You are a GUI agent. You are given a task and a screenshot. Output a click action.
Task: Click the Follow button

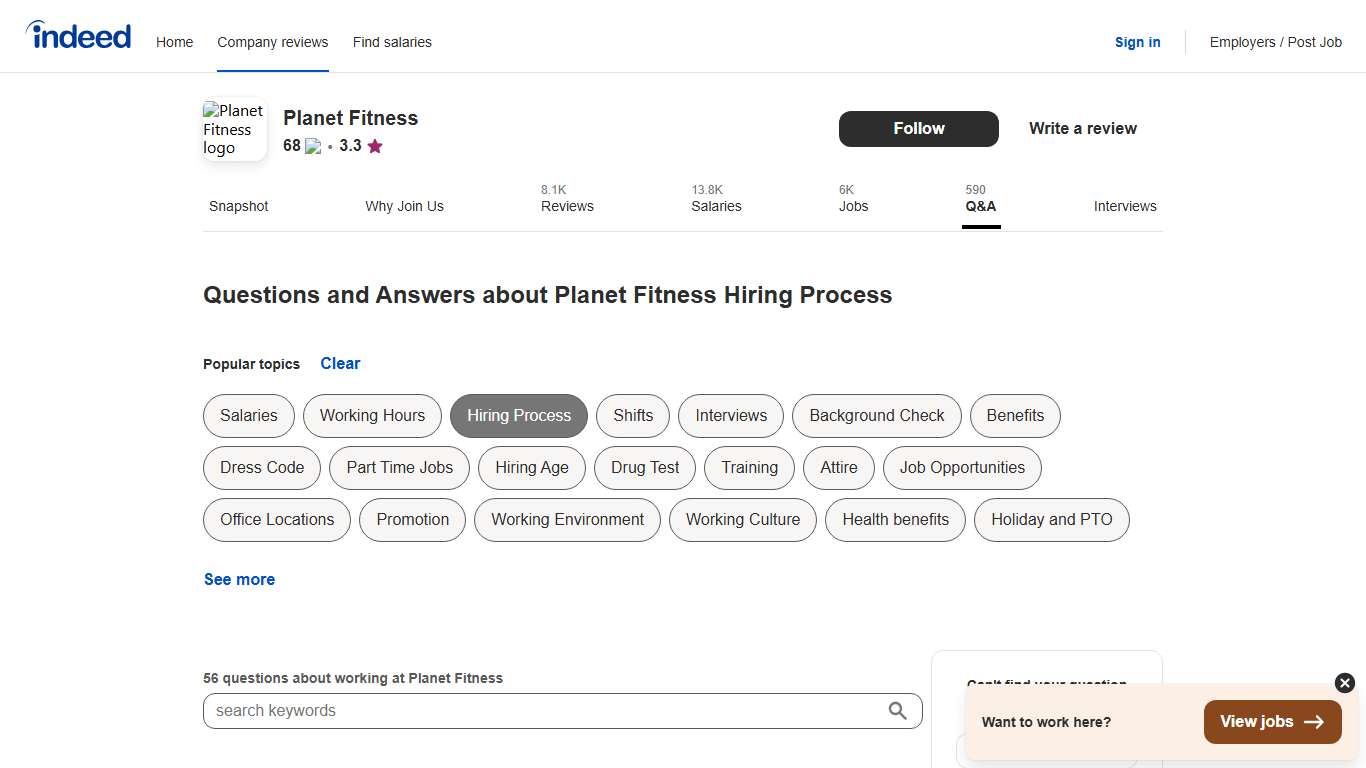918,128
